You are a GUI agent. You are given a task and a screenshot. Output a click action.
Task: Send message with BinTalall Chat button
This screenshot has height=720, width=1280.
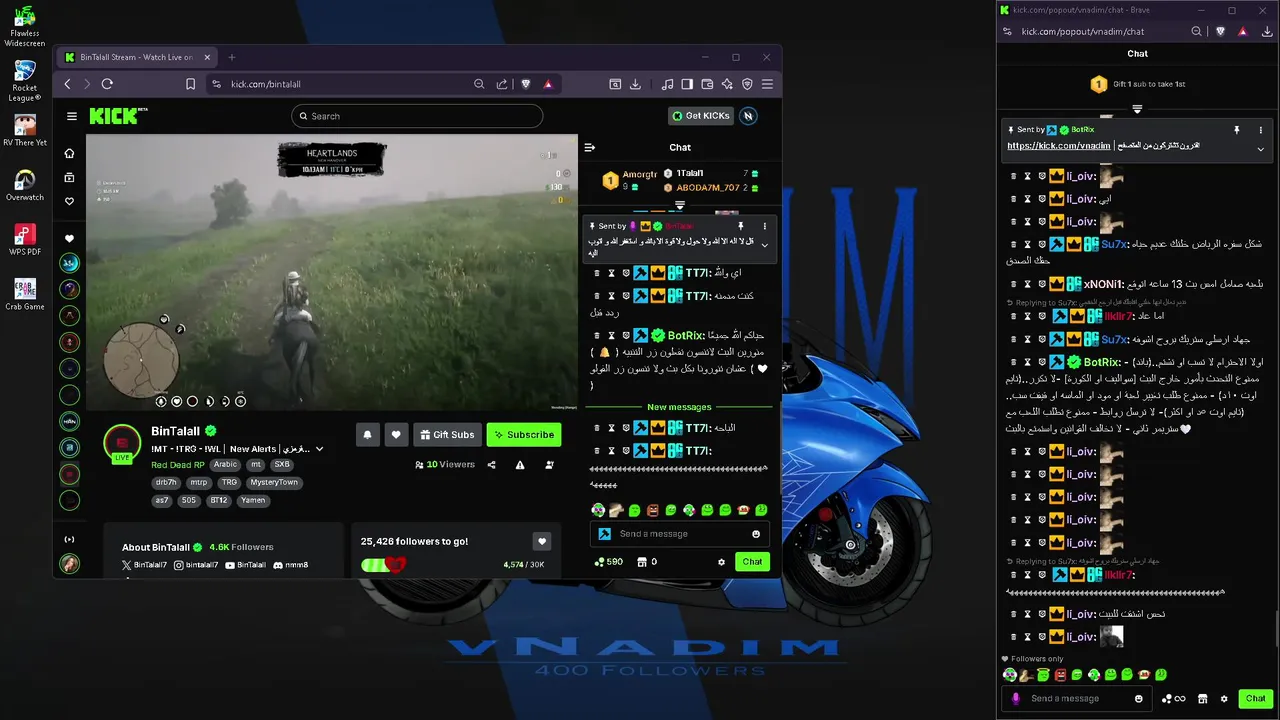(x=752, y=562)
